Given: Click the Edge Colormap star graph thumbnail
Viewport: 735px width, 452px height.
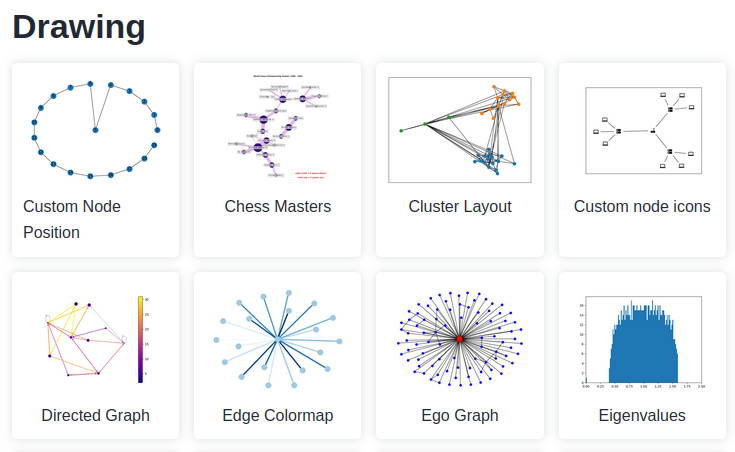Looking at the screenshot, I should pyautogui.click(x=278, y=340).
